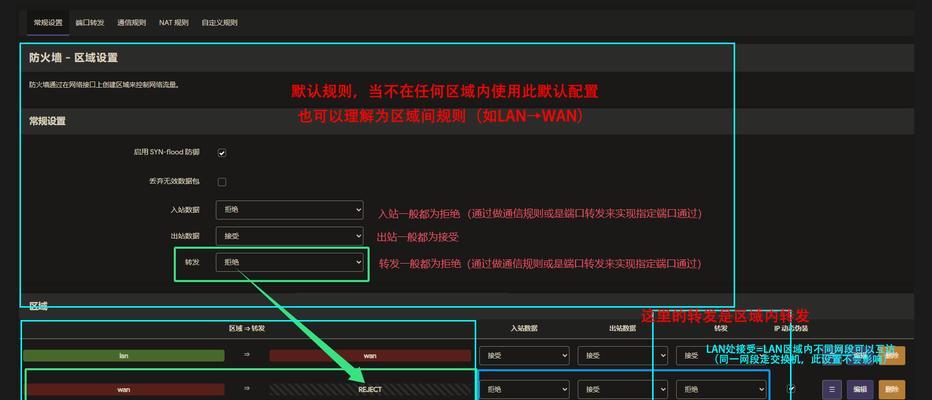
Task: Open the 常规设置 tab
Action: coord(48,23)
